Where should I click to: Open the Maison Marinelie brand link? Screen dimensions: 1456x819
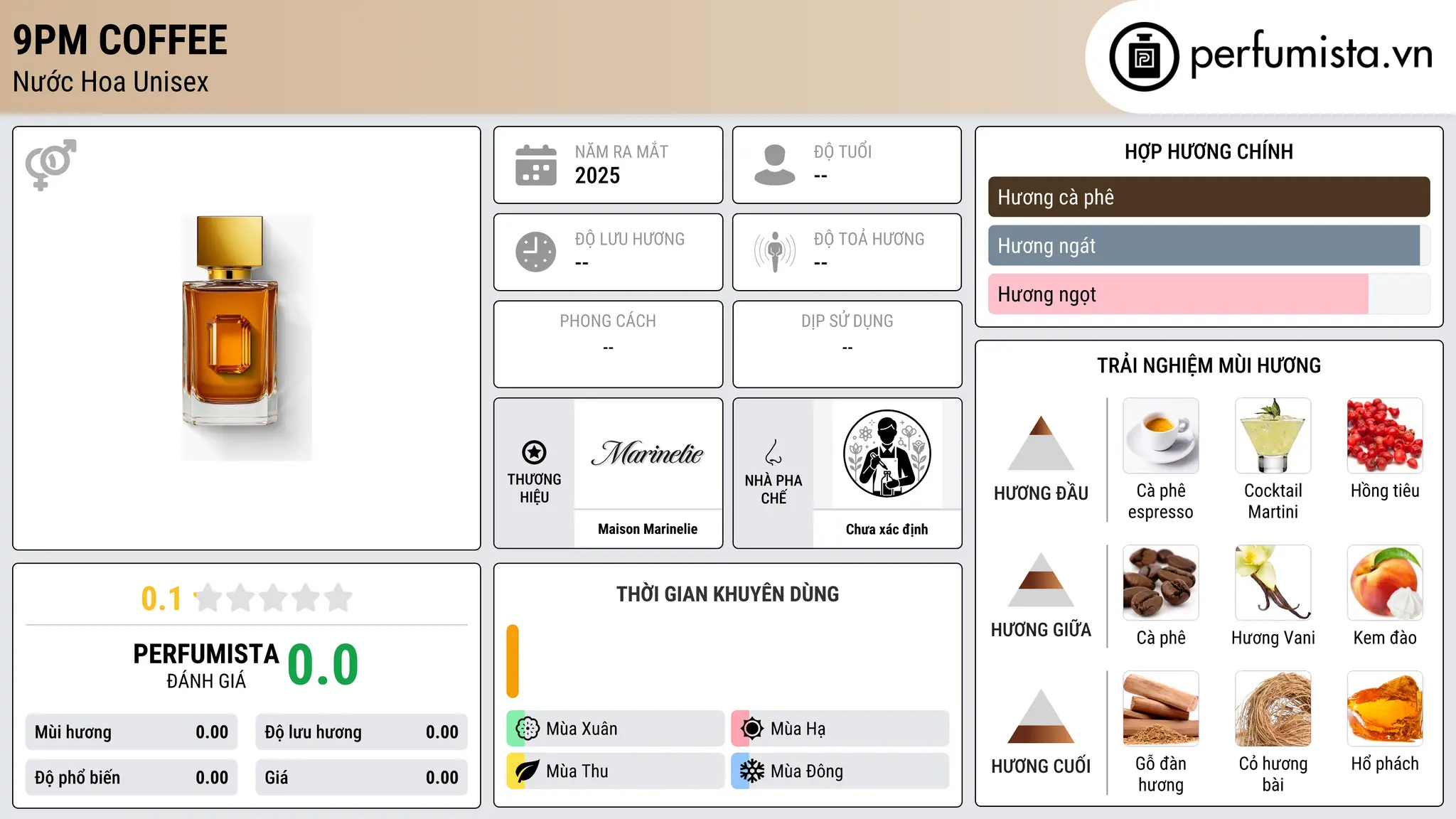[x=648, y=529]
